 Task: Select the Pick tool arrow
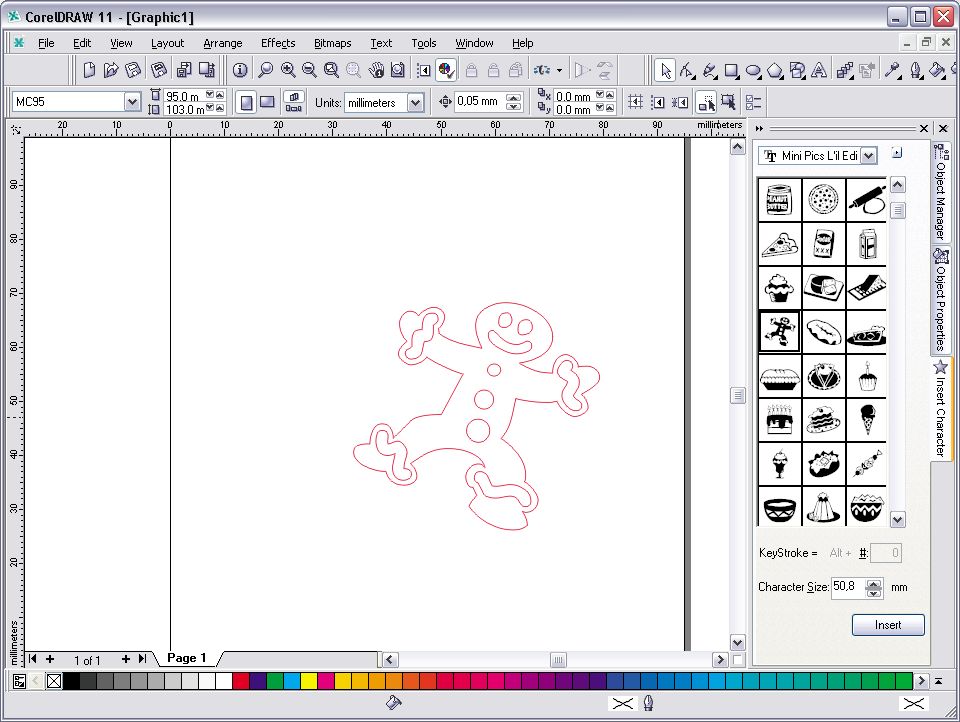tap(664, 70)
